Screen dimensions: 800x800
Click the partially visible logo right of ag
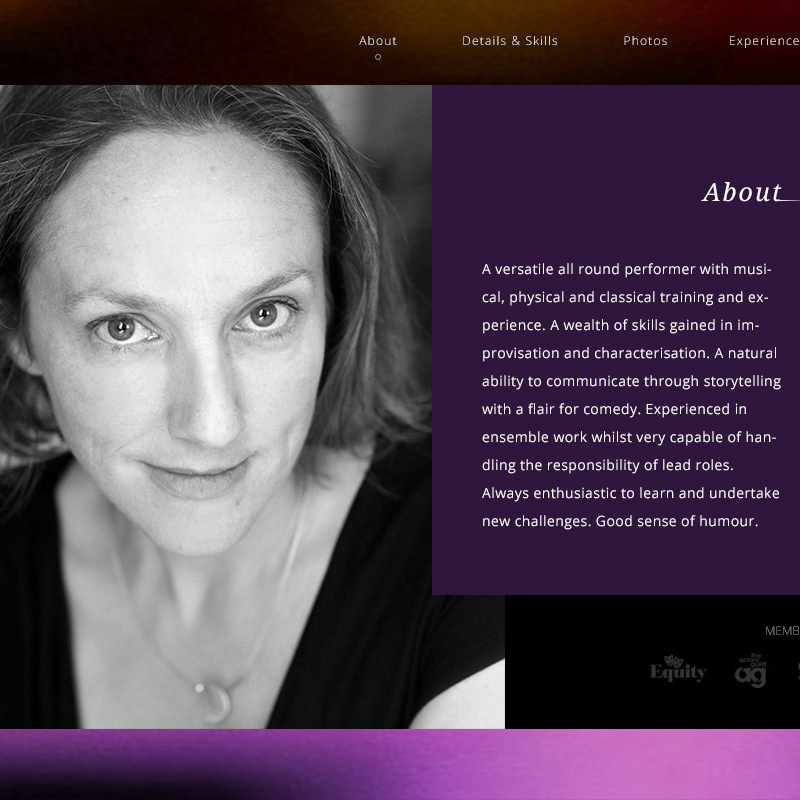(x=798, y=669)
